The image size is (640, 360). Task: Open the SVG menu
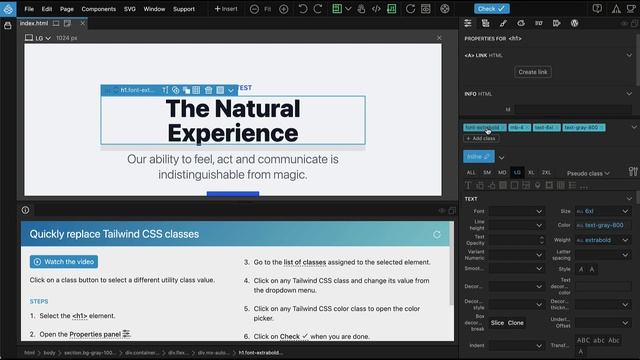click(x=130, y=9)
